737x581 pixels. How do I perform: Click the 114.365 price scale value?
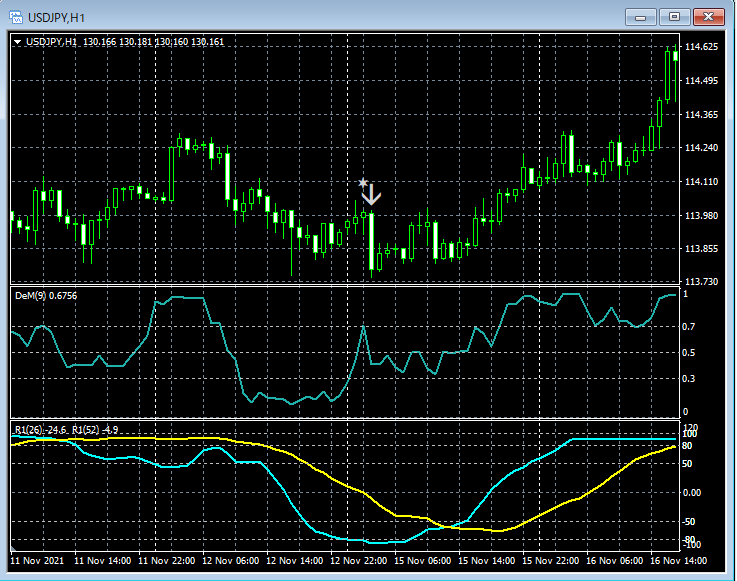pos(702,115)
